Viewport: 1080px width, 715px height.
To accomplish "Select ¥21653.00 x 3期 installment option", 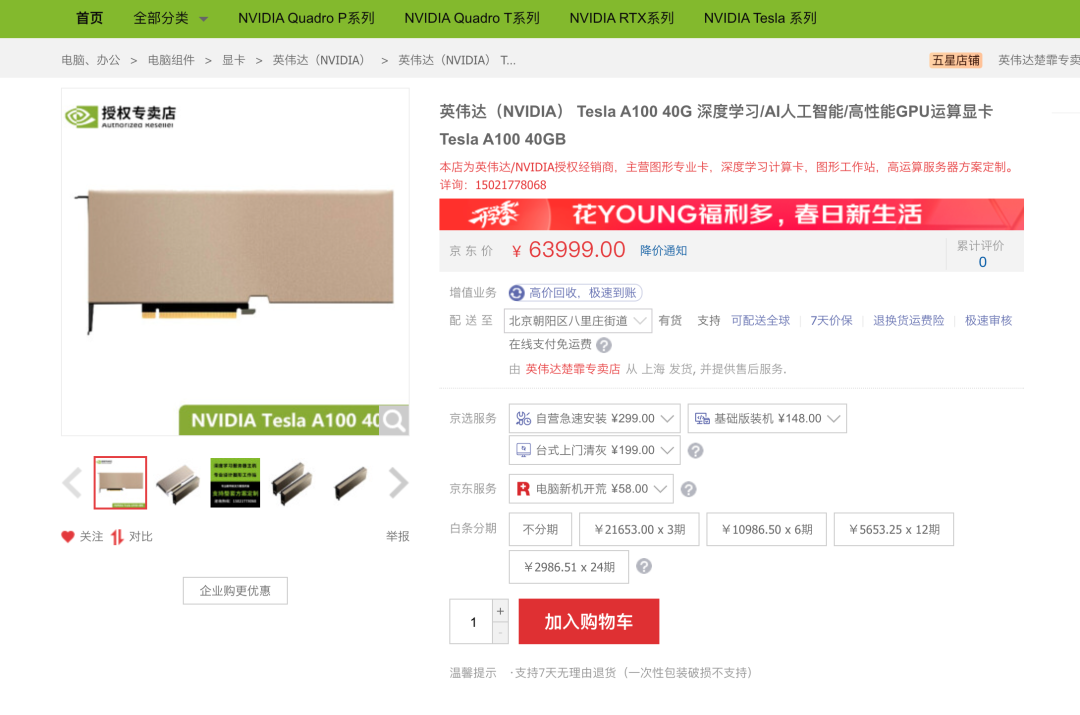I will tap(639, 529).
